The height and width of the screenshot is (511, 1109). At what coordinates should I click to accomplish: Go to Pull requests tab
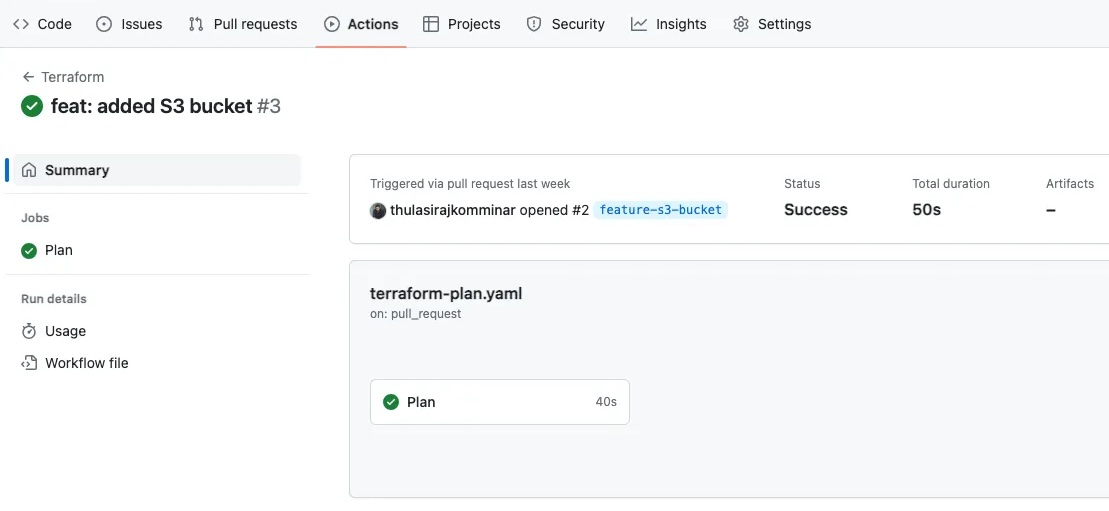[x=243, y=24]
